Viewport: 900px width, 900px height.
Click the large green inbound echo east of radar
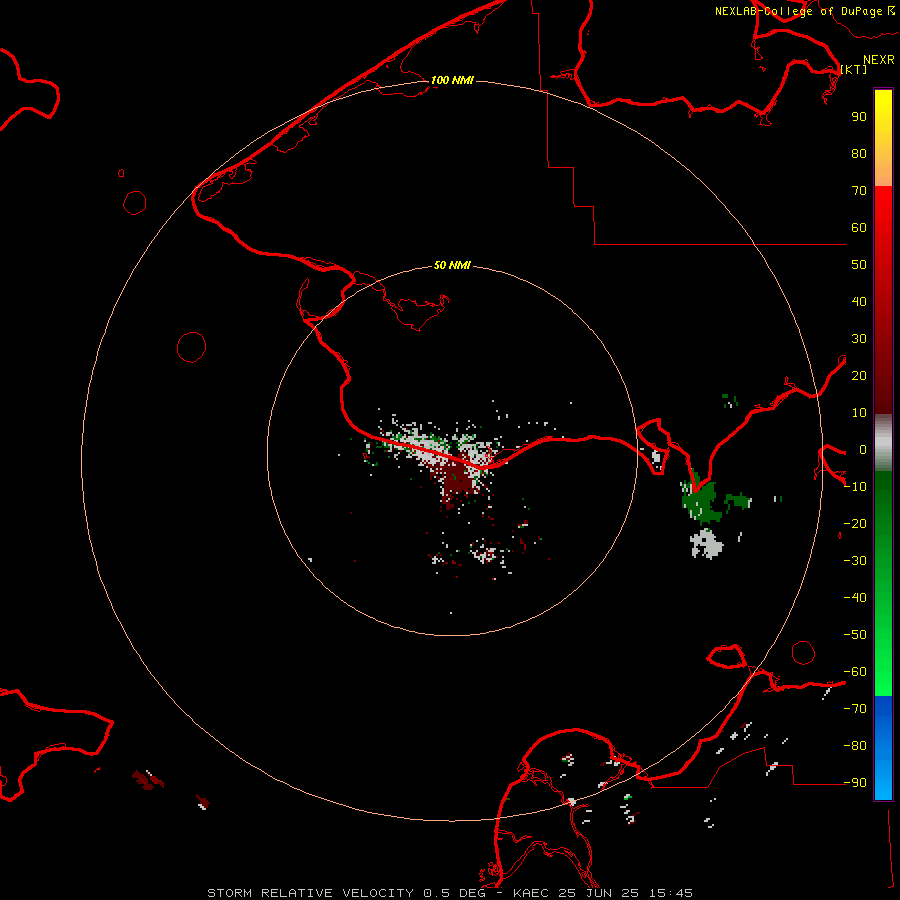tap(700, 501)
